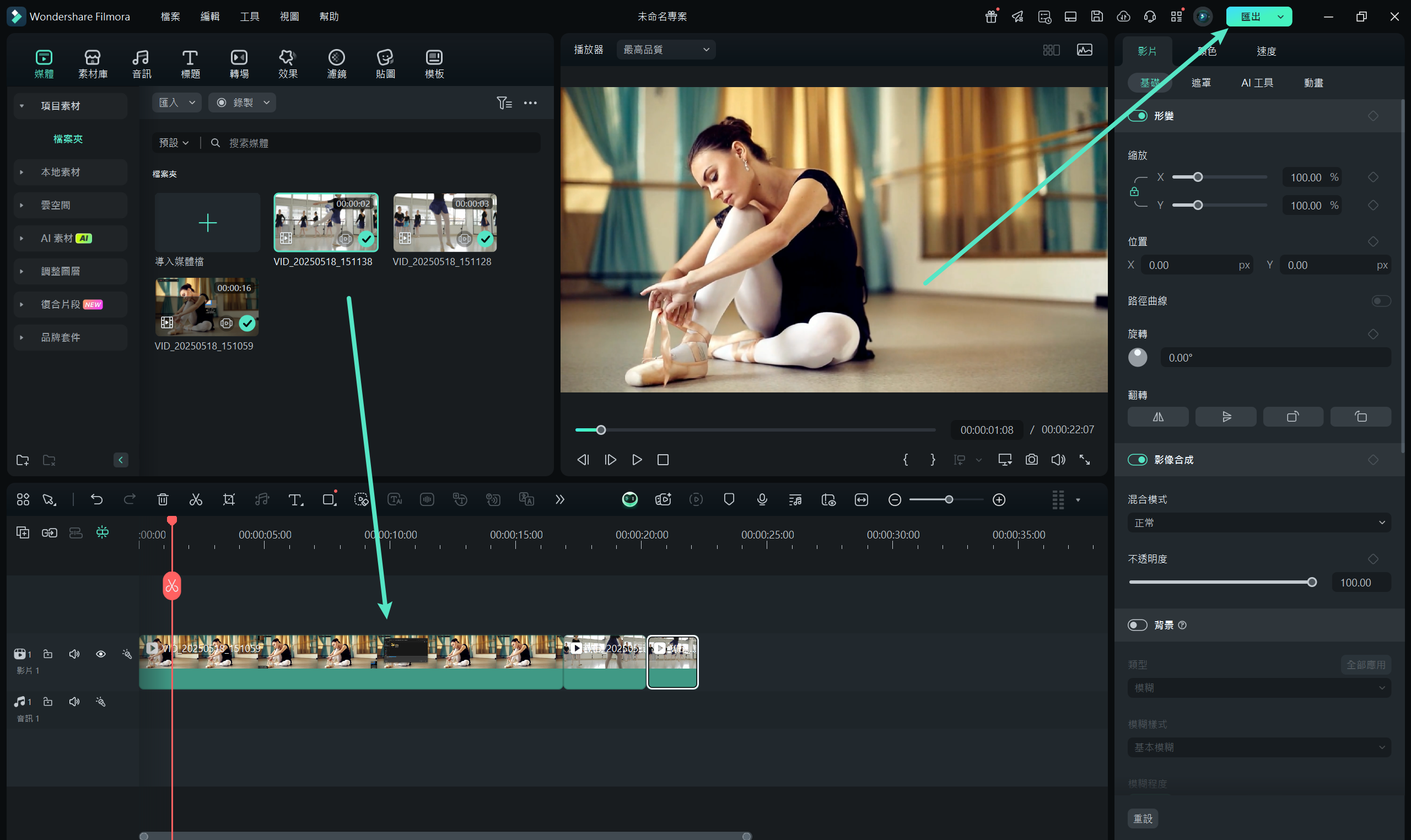Open the Effects (效果) panel
The width and height of the screenshot is (1411, 840).
point(288,63)
